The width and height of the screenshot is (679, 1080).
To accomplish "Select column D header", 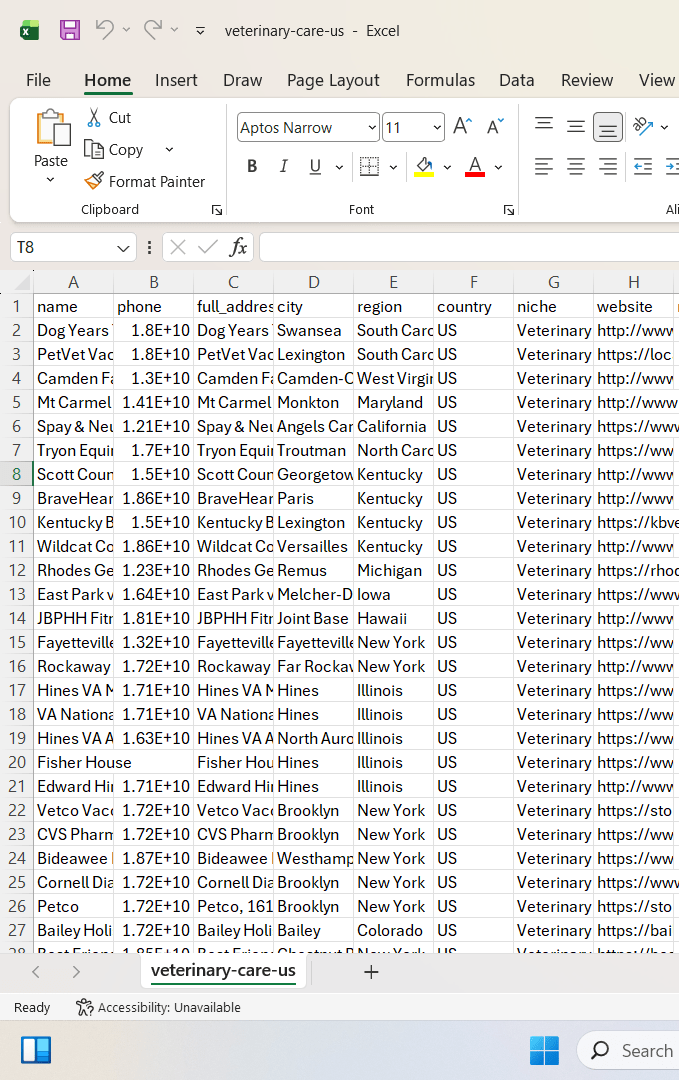I will pos(313,282).
